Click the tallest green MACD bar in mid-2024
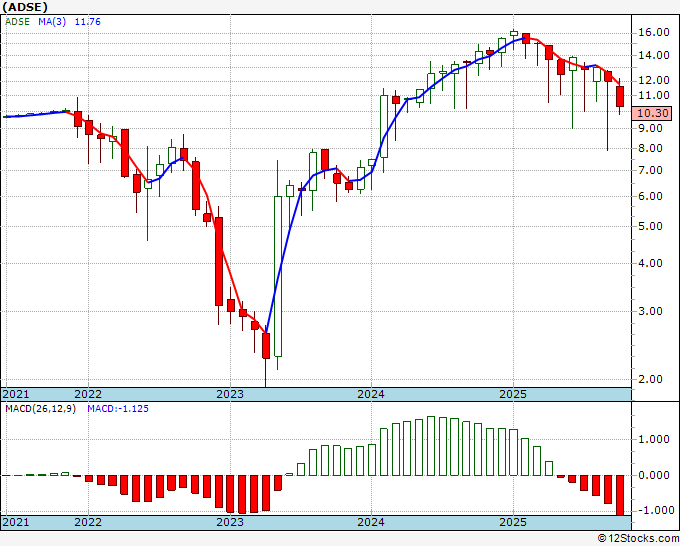This screenshot has height=546, width=680. pos(431,446)
